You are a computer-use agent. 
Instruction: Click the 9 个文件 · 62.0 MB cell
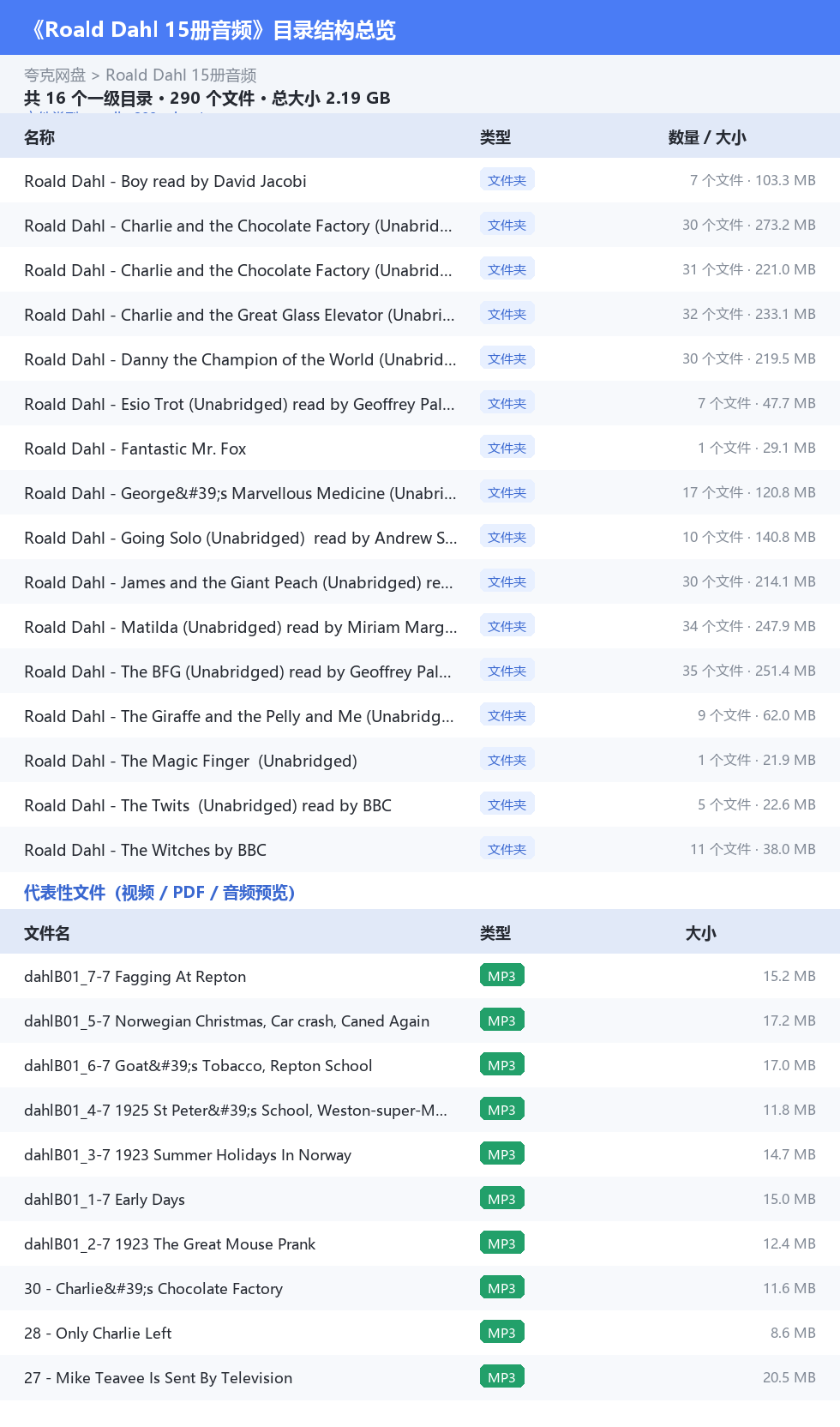[757, 715]
